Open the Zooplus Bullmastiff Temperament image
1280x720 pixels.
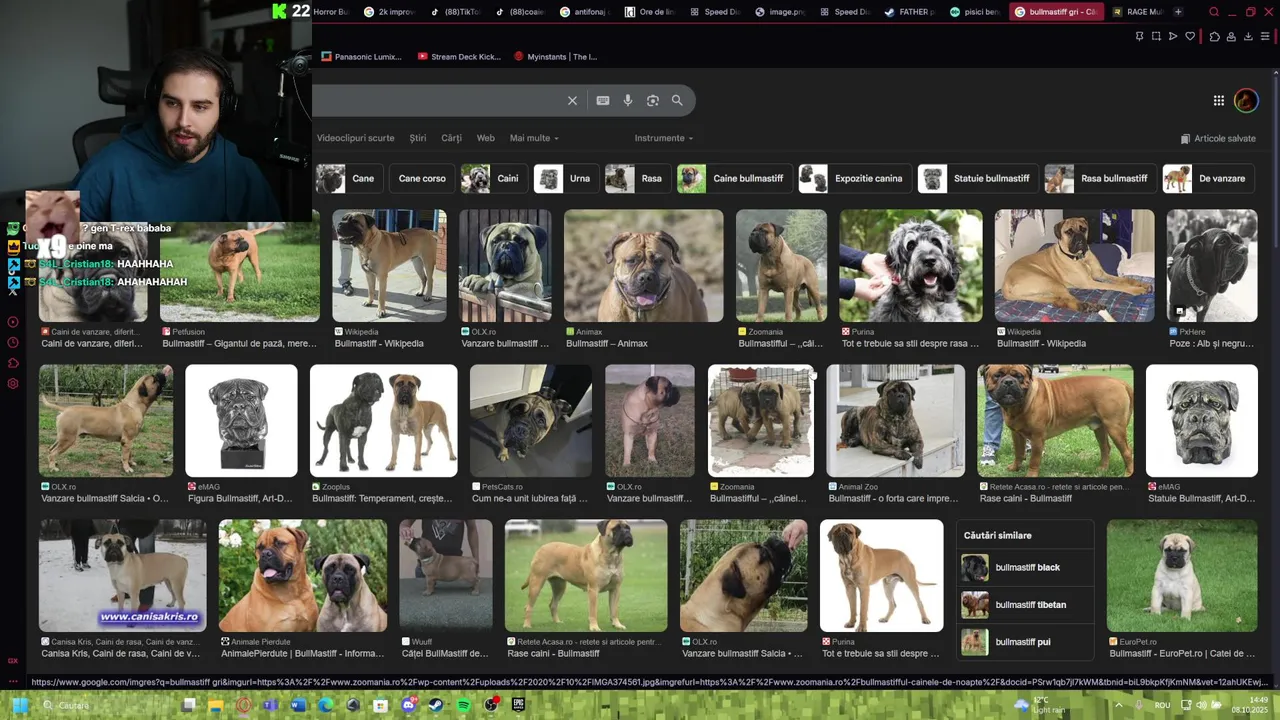[x=384, y=421]
